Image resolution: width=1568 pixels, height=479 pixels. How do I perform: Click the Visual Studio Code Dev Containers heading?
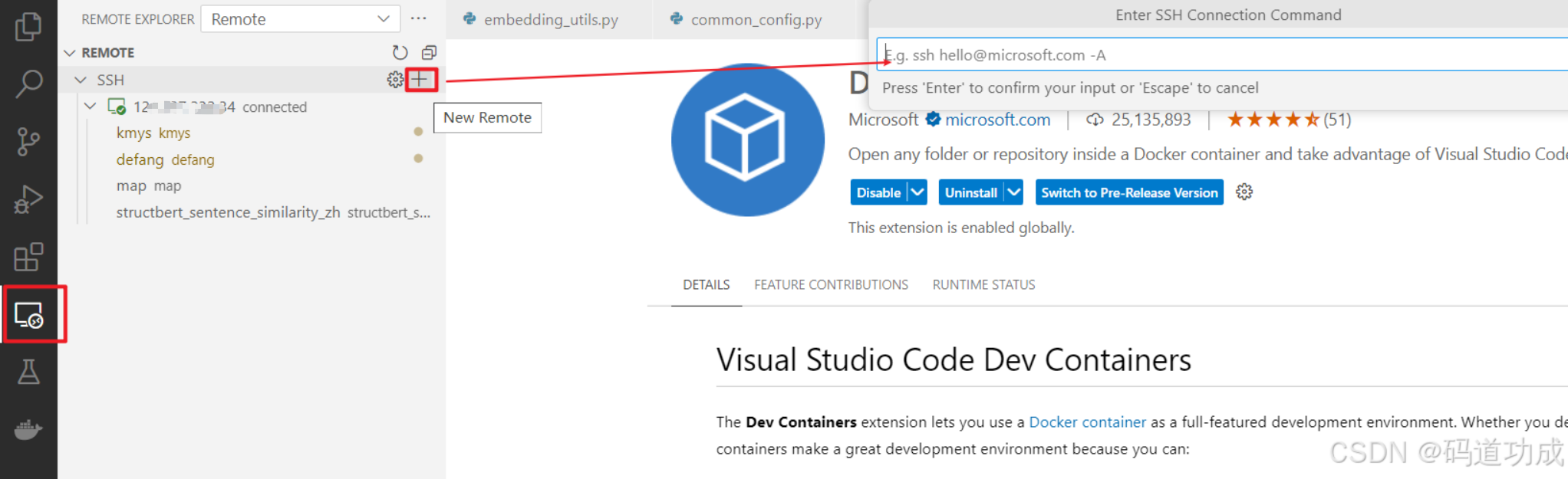pyautogui.click(x=954, y=359)
